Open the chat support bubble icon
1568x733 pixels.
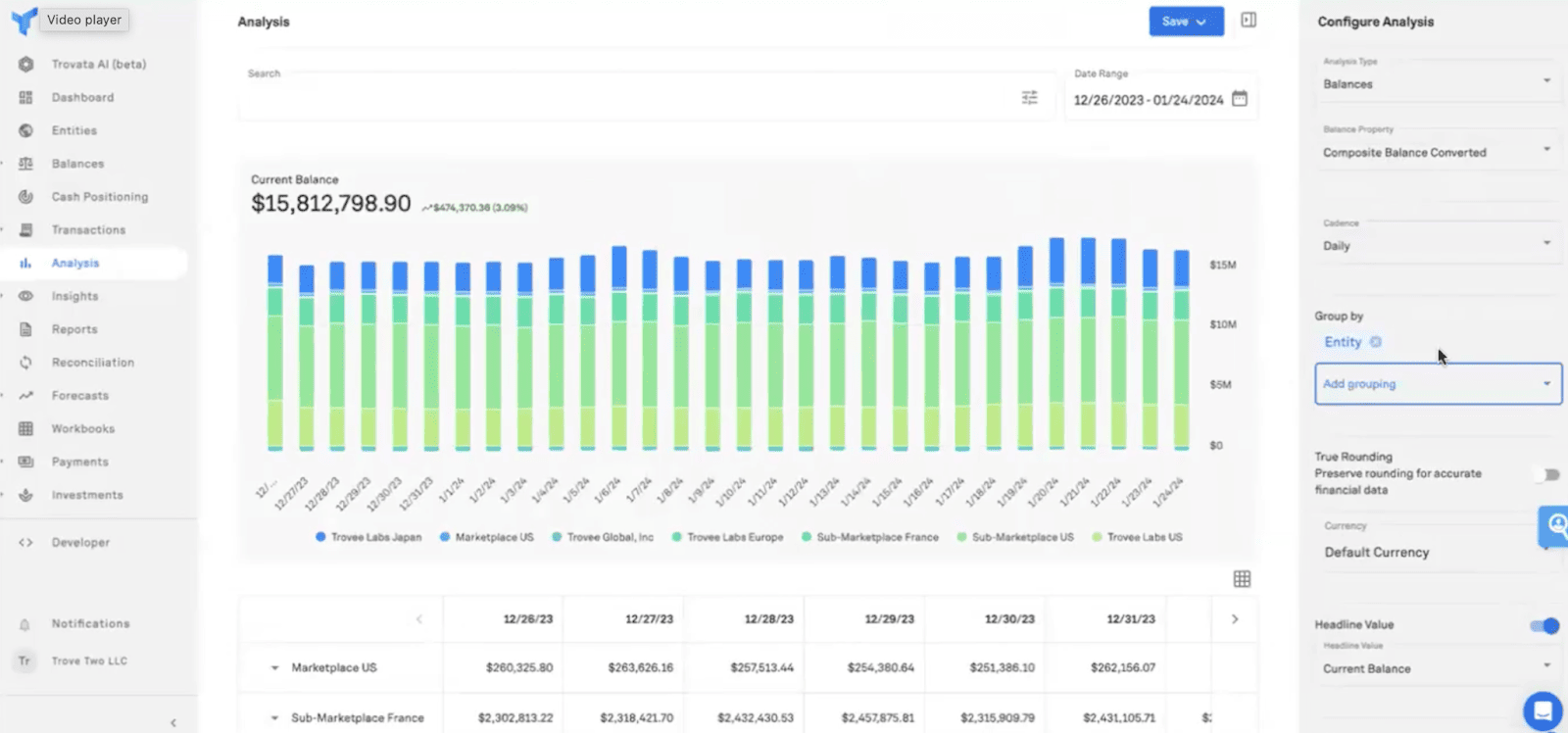click(x=1543, y=710)
